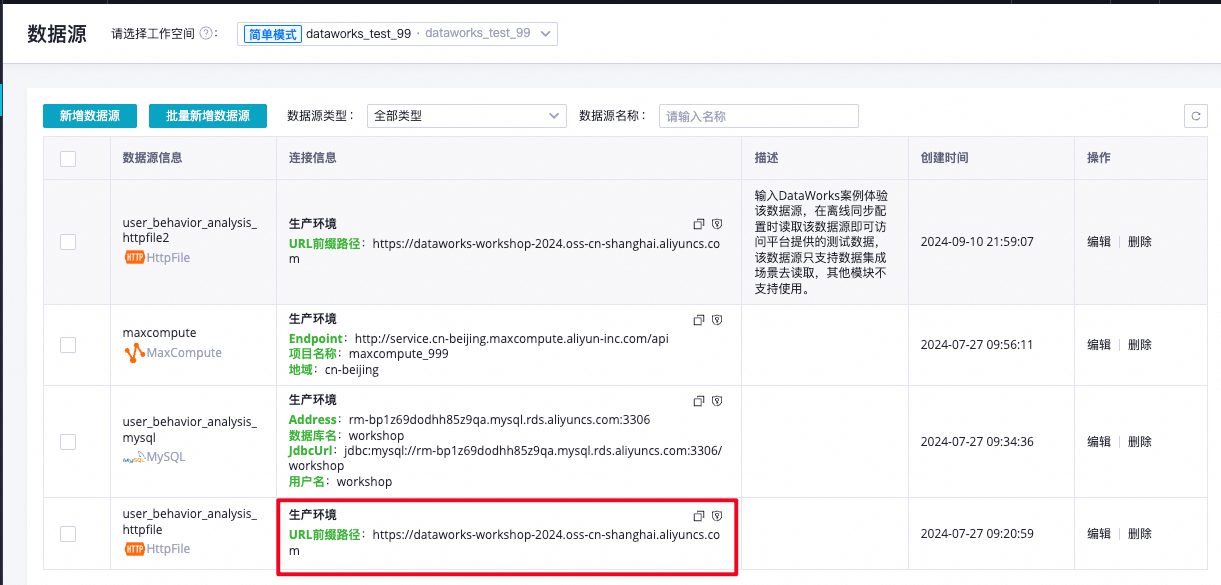Click the user_behavior_analysis_mysql datasource name

pos(190,430)
